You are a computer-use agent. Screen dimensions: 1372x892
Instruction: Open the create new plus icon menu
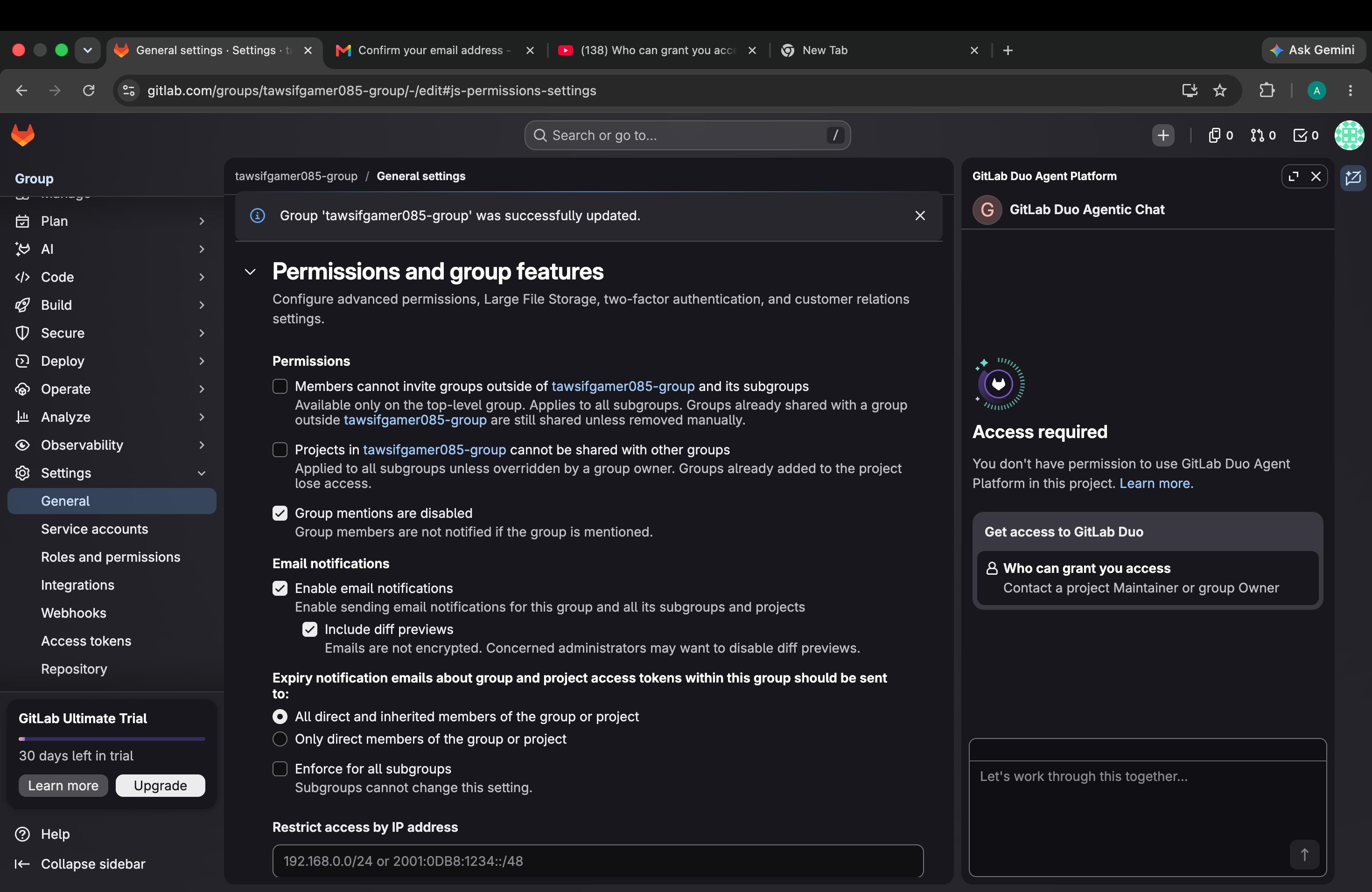click(x=1163, y=135)
